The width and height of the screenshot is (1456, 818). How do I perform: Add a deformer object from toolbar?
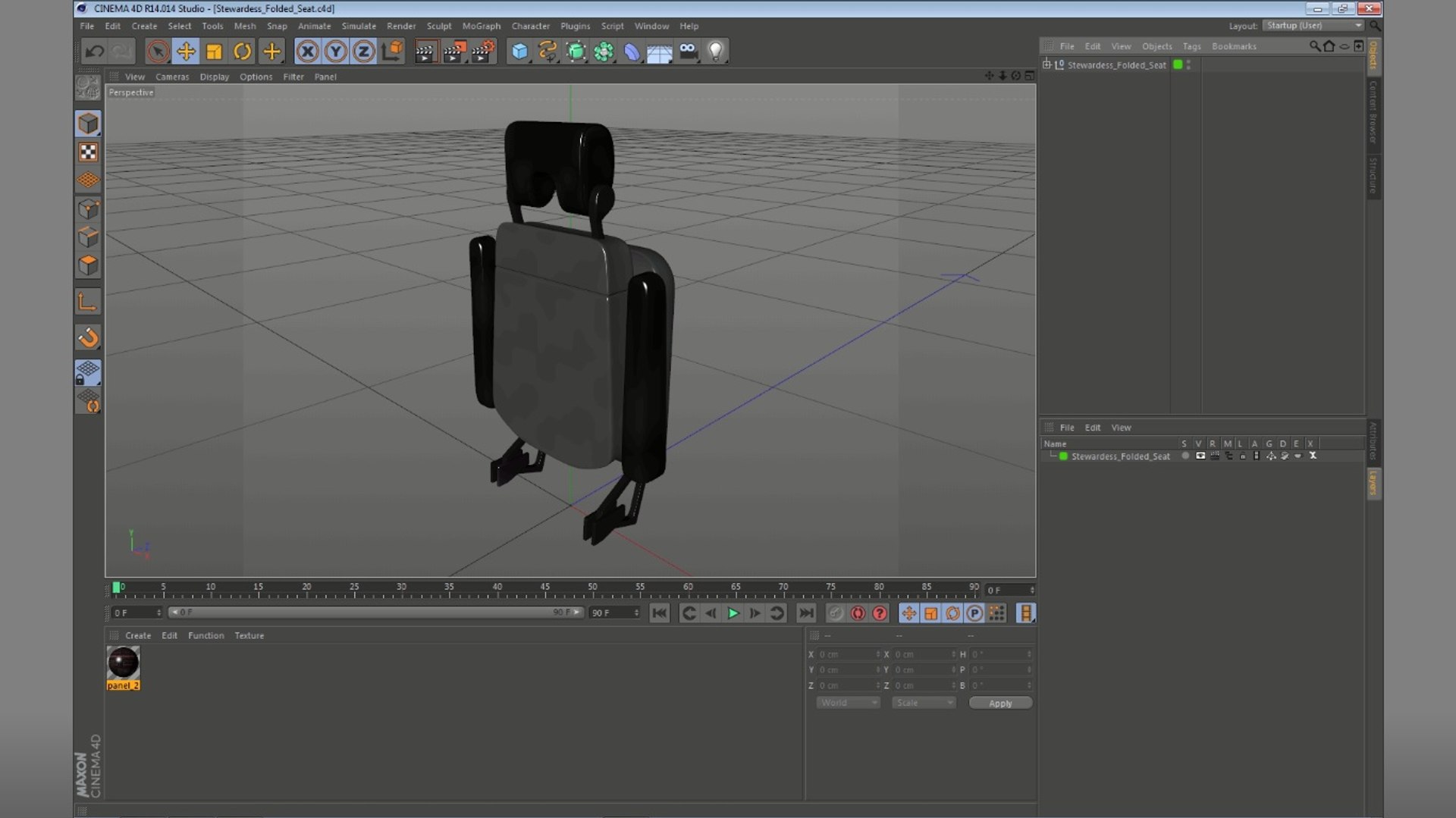[x=632, y=52]
